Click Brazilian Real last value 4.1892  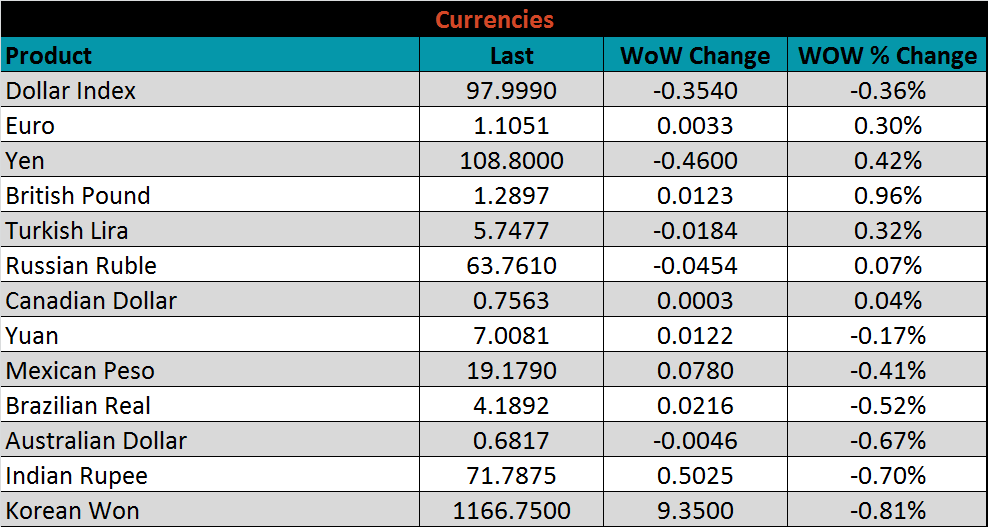pos(511,406)
